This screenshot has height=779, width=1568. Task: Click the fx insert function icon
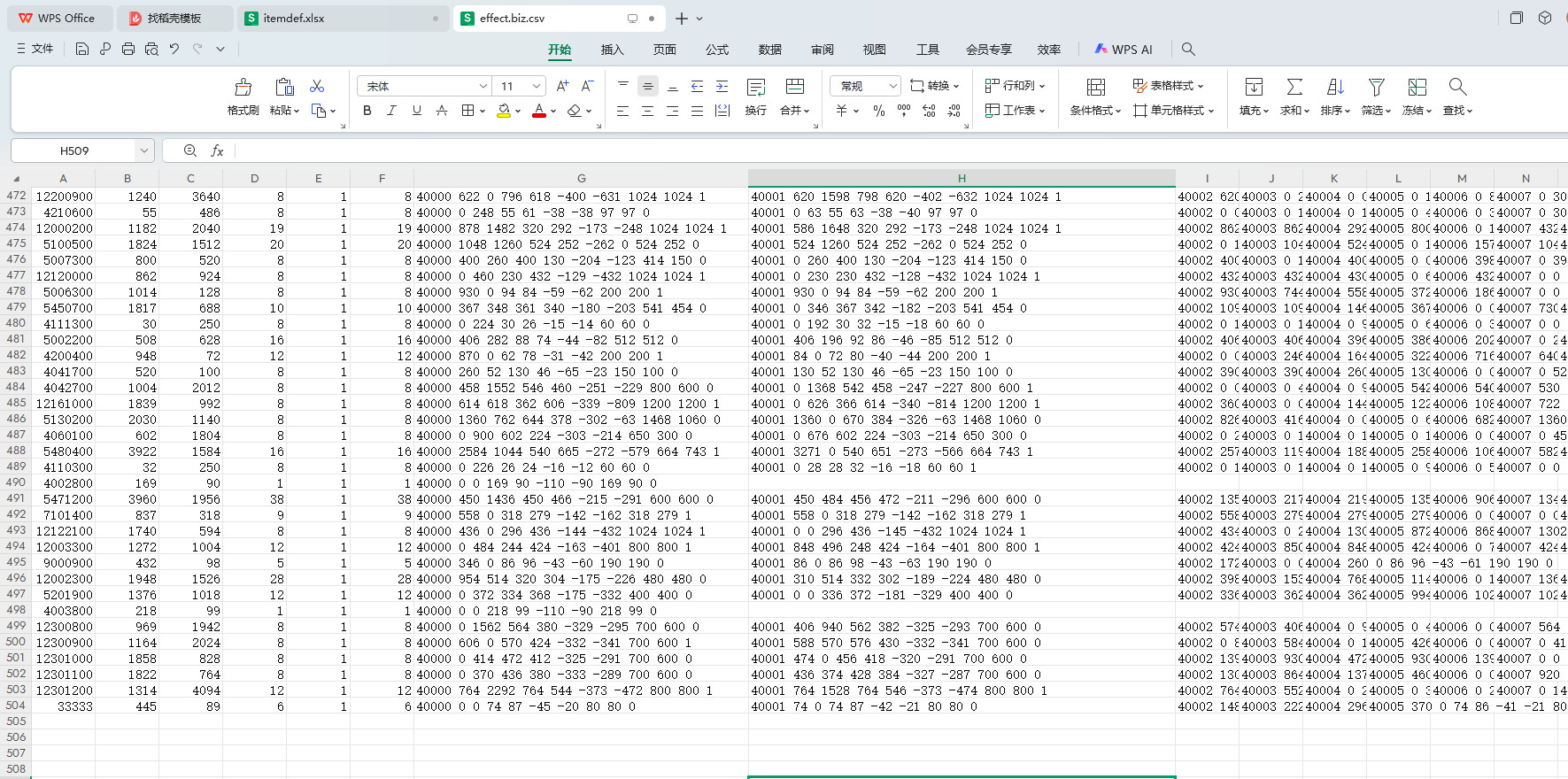pyautogui.click(x=217, y=150)
